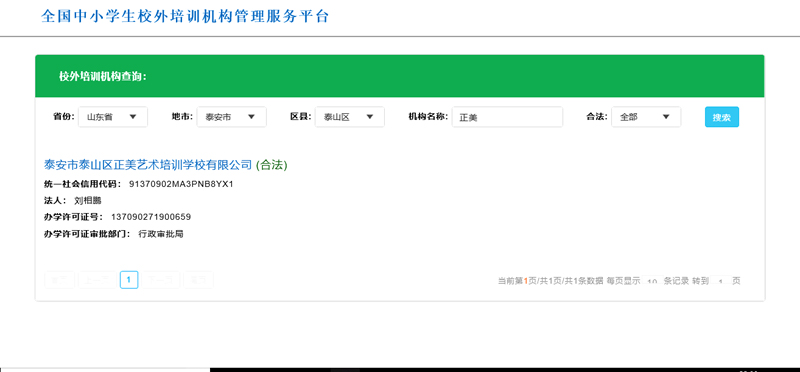800x372 pixels.
Task: Click the 统一社会信用代码 field label
Action: pos(83,184)
